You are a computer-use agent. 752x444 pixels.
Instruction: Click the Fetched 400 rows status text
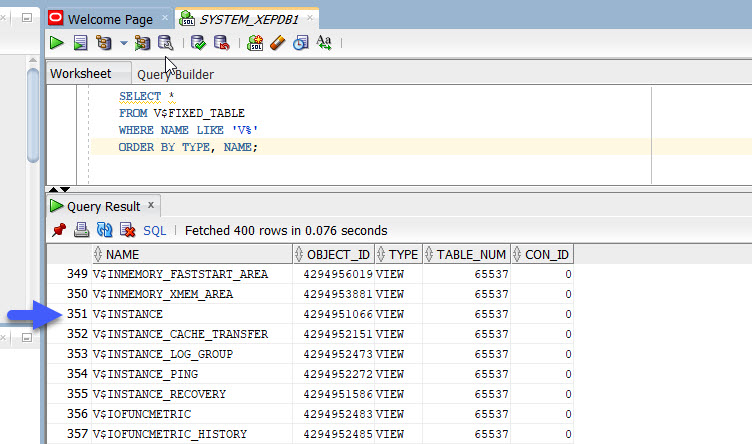(286, 231)
